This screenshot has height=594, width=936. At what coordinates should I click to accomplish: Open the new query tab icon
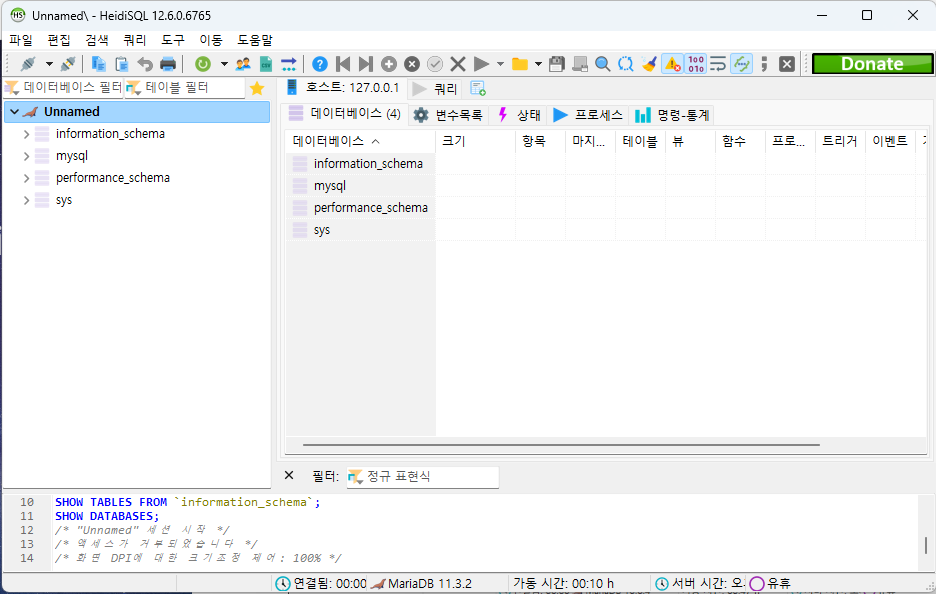[x=478, y=88]
